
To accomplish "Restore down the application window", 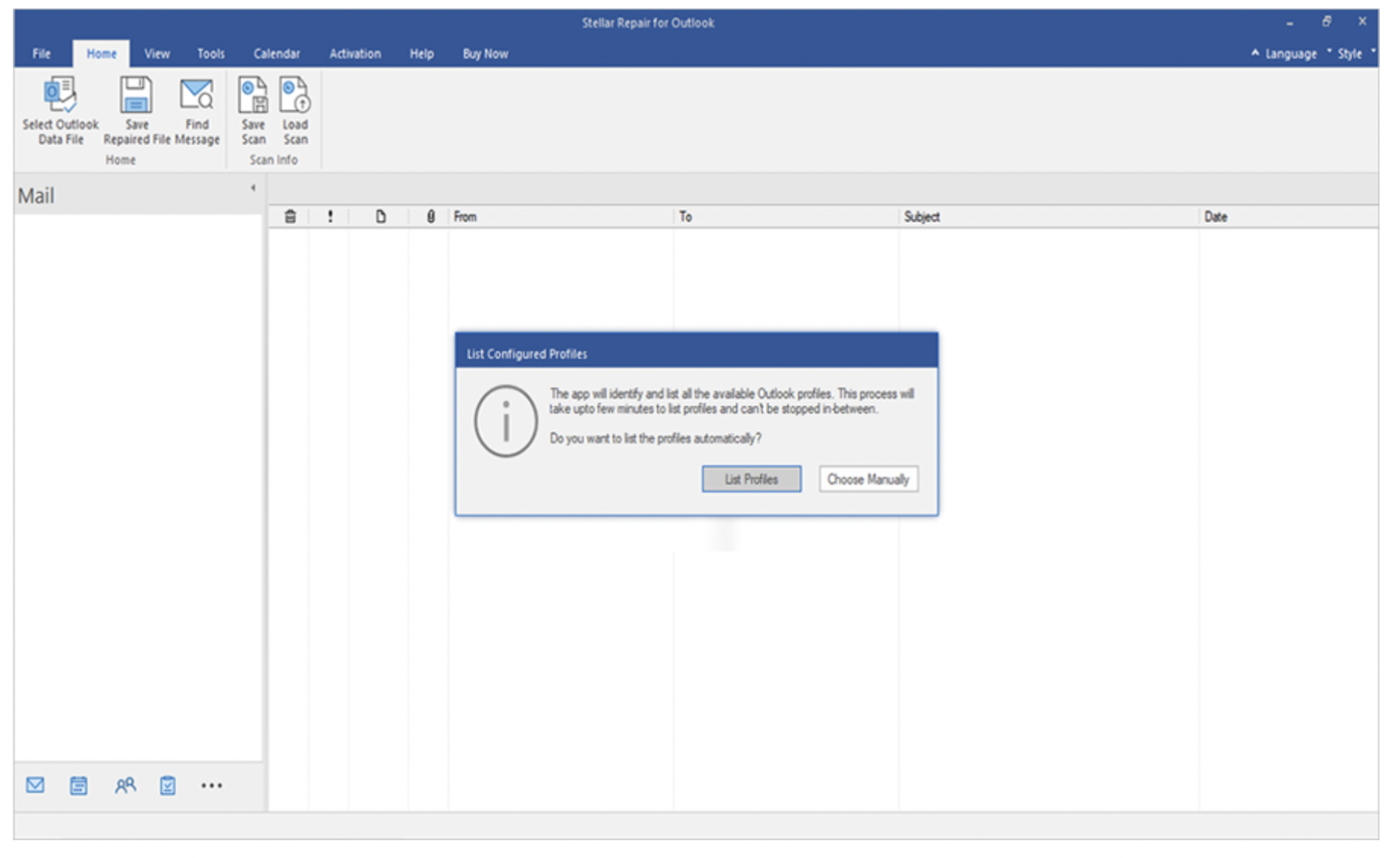I will click(x=1326, y=22).
